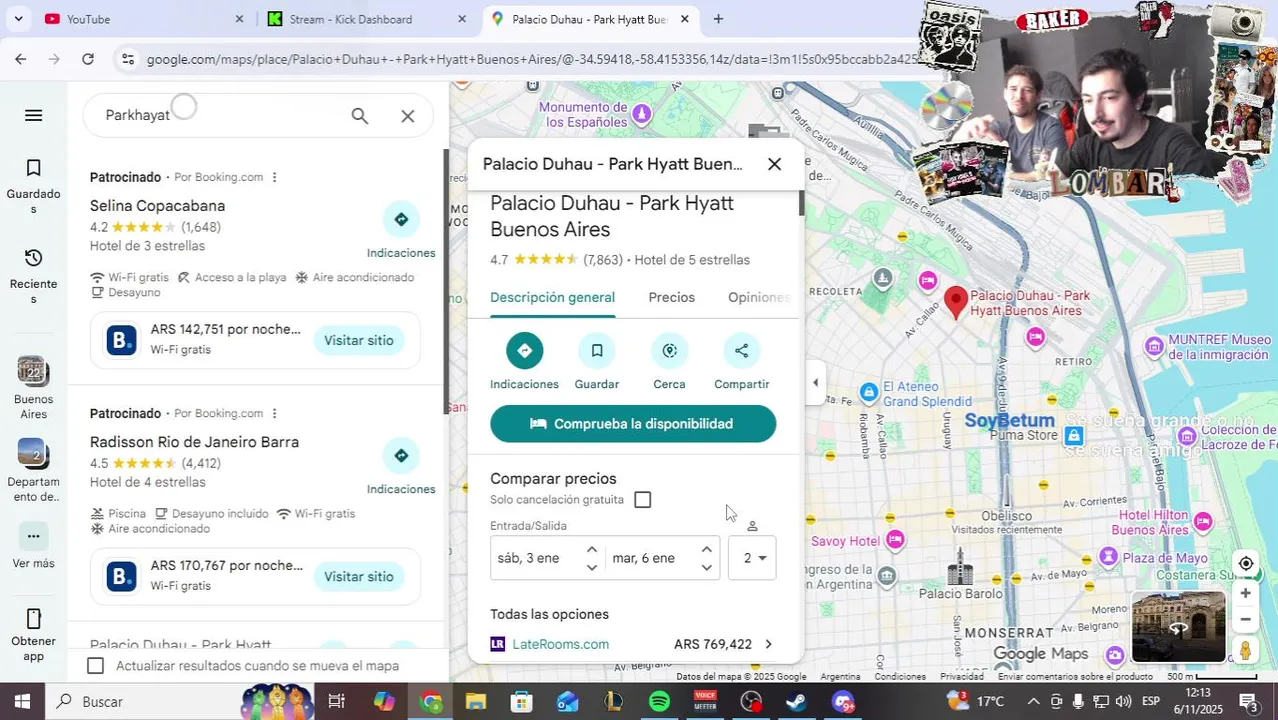Image resolution: width=1278 pixels, height=720 pixels.
Task: Click Indicaciones icon in hotel panel
Action: (524, 351)
